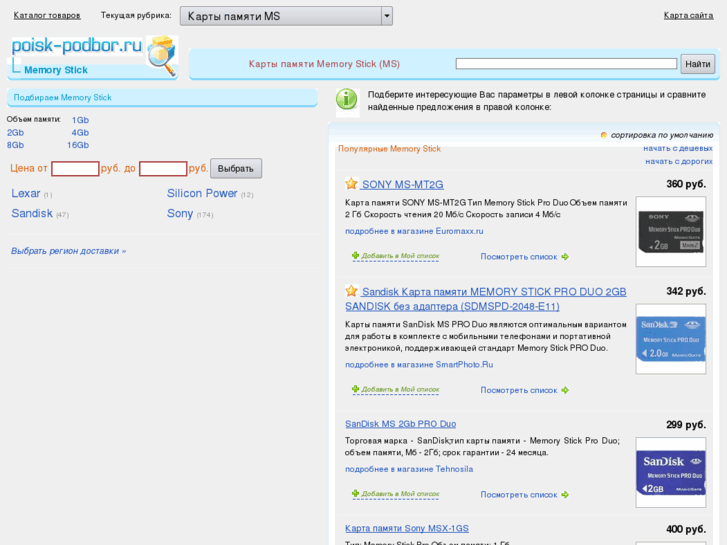This screenshot has width=727, height=545.
Task: Open 'подробнее в магазине Tehnosila' link
Action: tap(409, 469)
